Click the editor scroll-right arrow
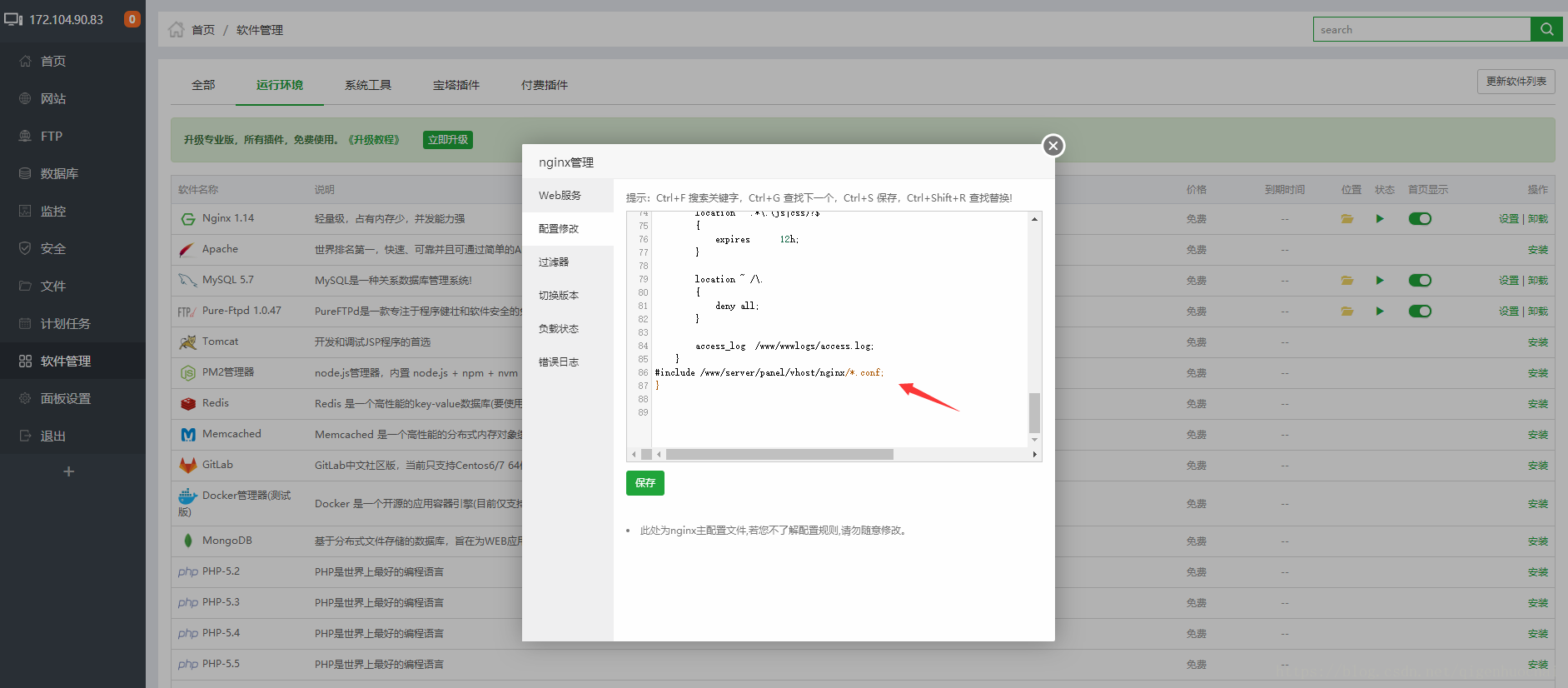The width and height of the screenshot is (1568, 688). (1034, 455)
